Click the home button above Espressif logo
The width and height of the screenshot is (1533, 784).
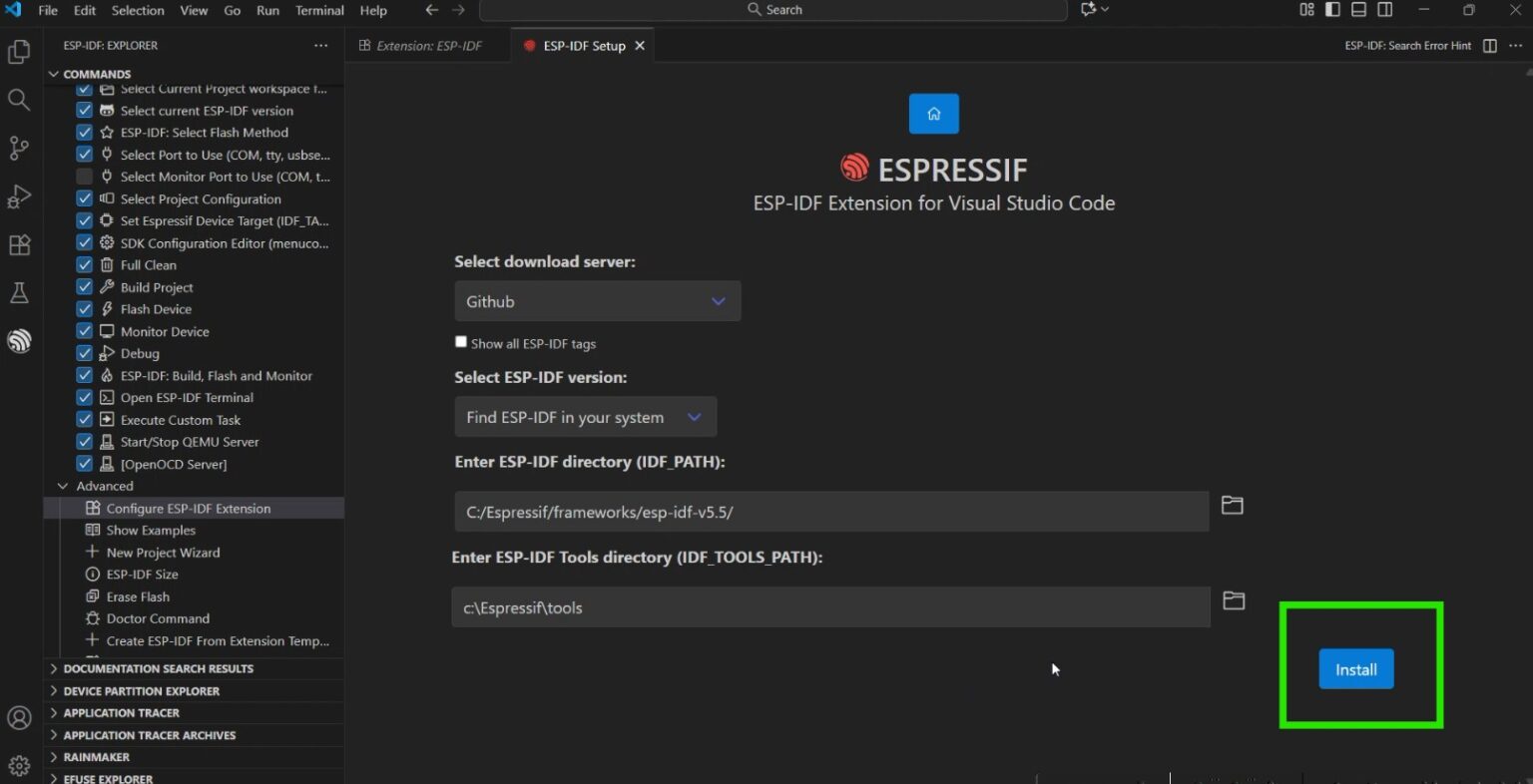(x=934, y=114)
